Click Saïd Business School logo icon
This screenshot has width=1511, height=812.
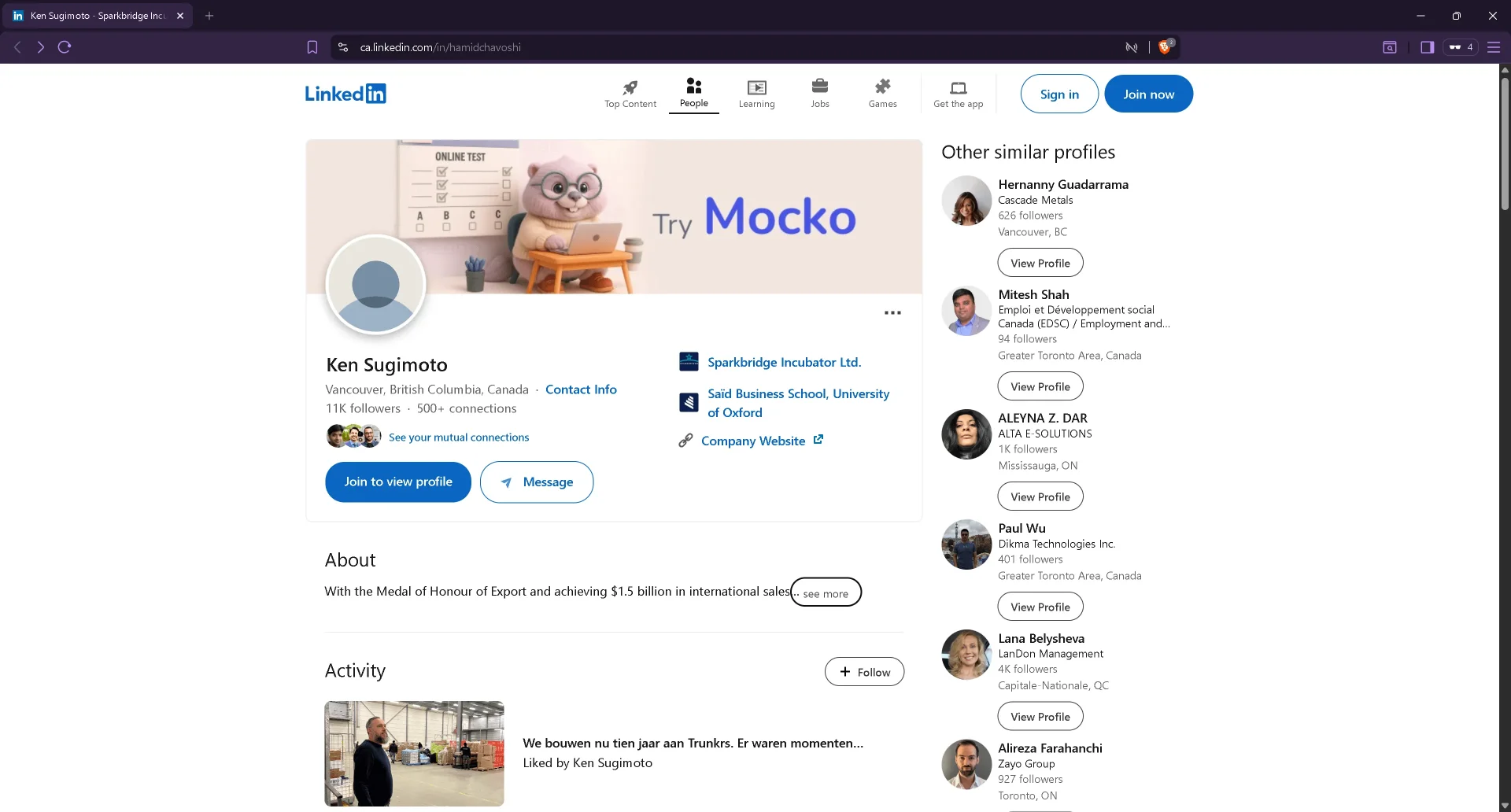pyautogui.click(x=689, y=403)
